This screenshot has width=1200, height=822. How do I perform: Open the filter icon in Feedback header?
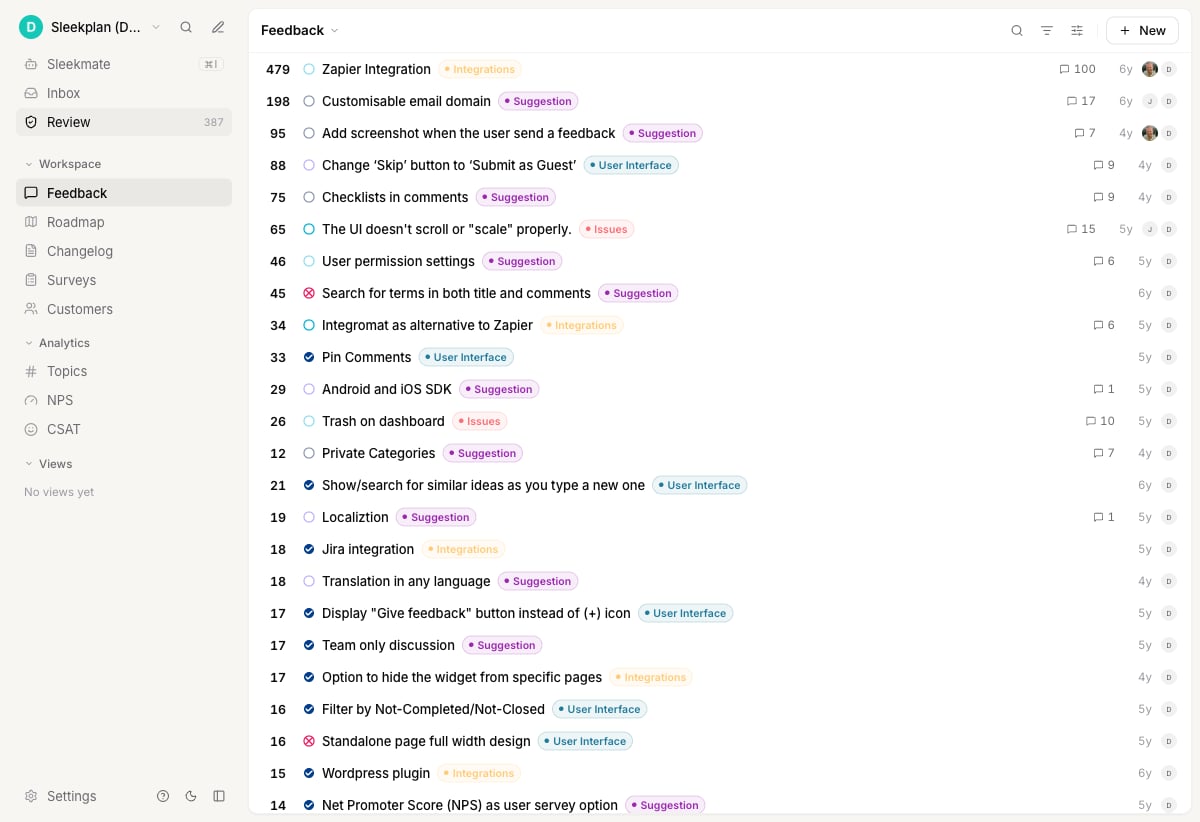pos(1047,31)
